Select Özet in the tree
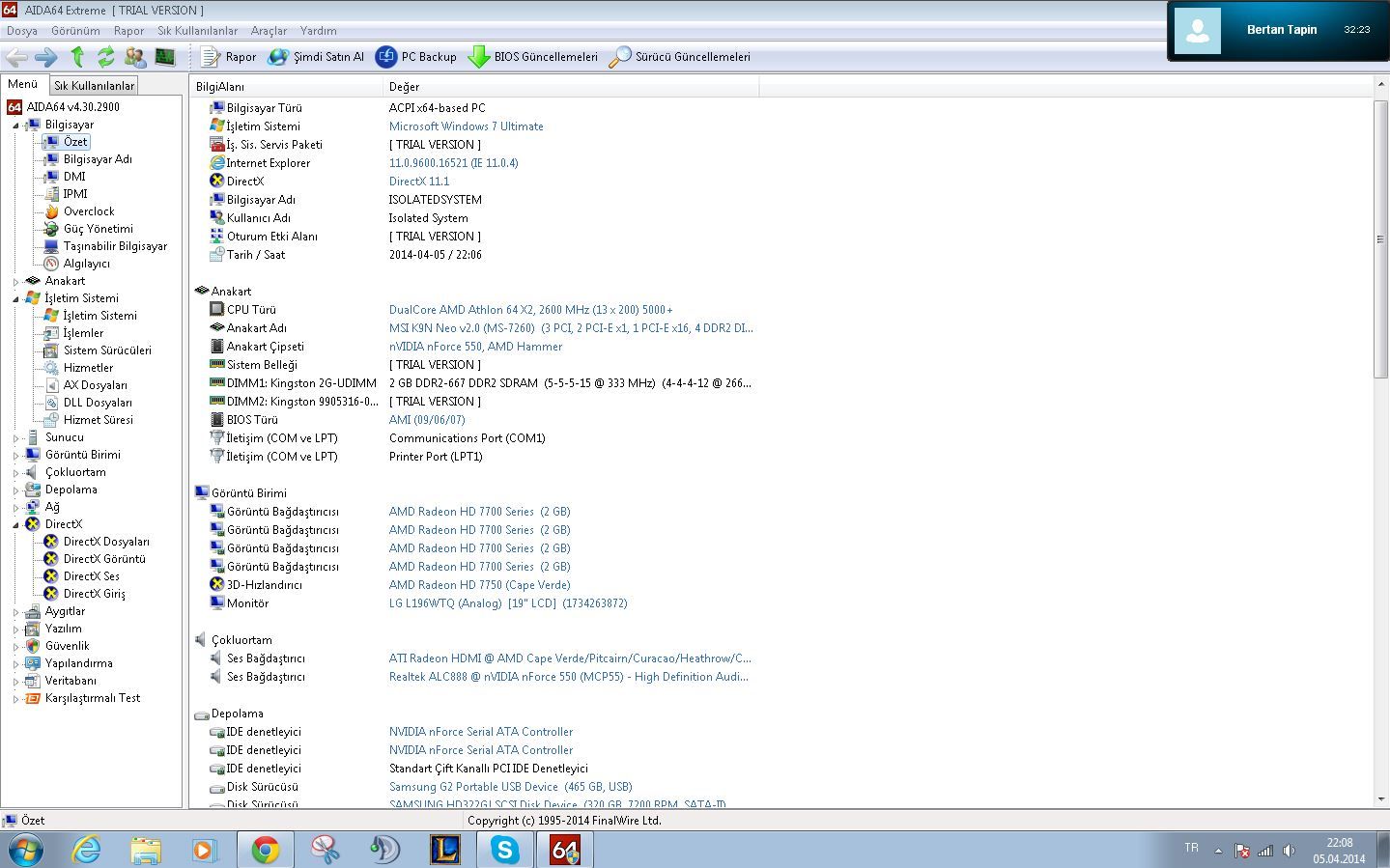 [x=75, y=142]
